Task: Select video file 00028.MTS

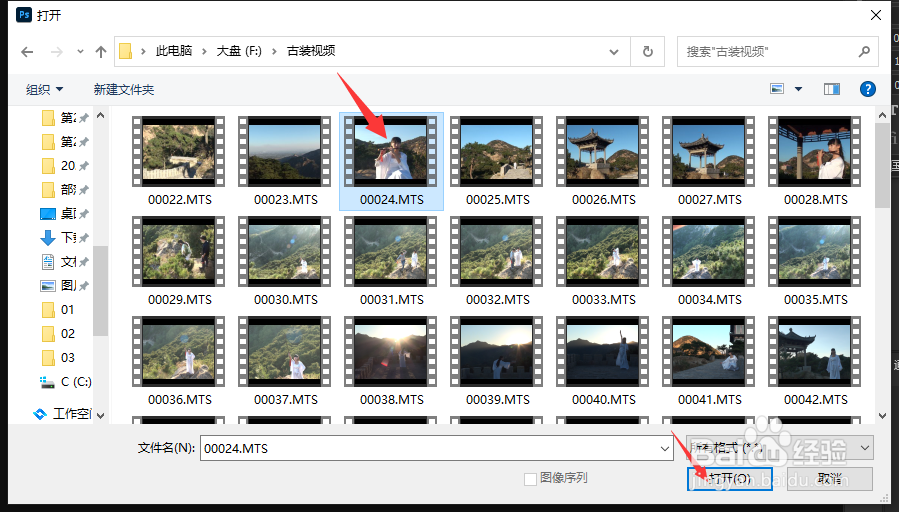Action: click(816, 162)
